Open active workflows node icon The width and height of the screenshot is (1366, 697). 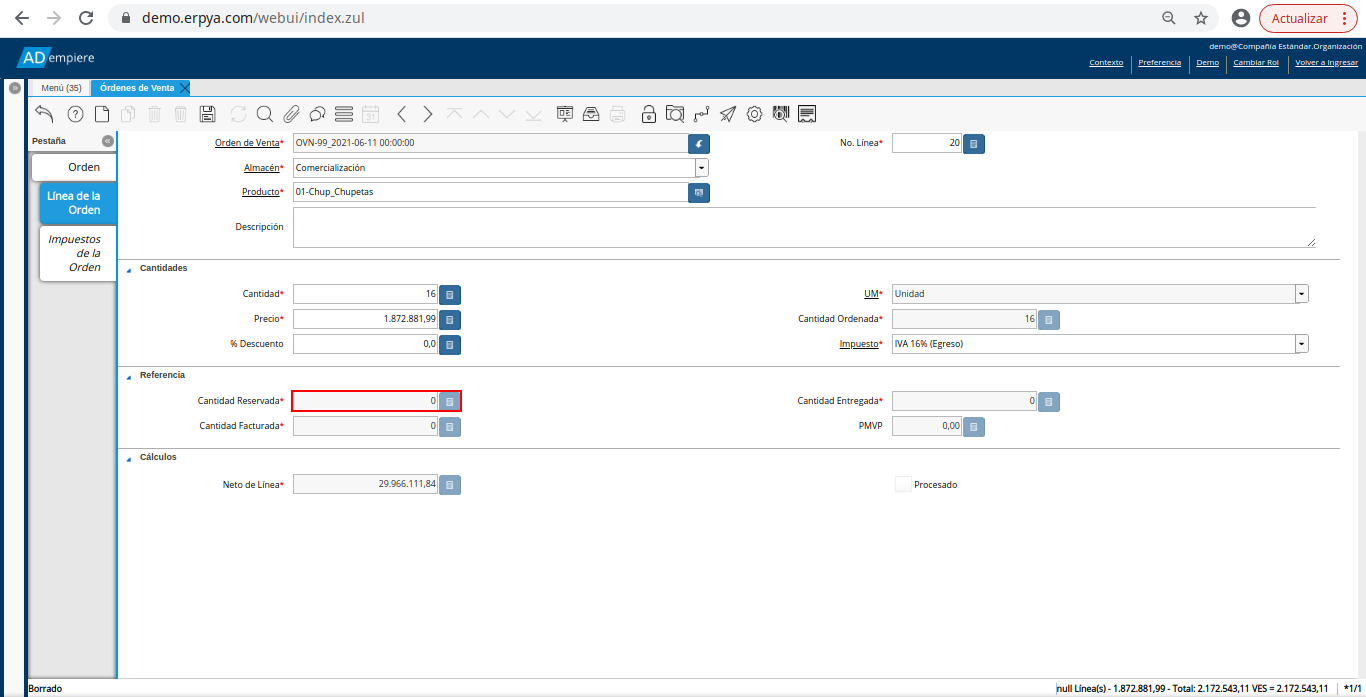[702, 114]
